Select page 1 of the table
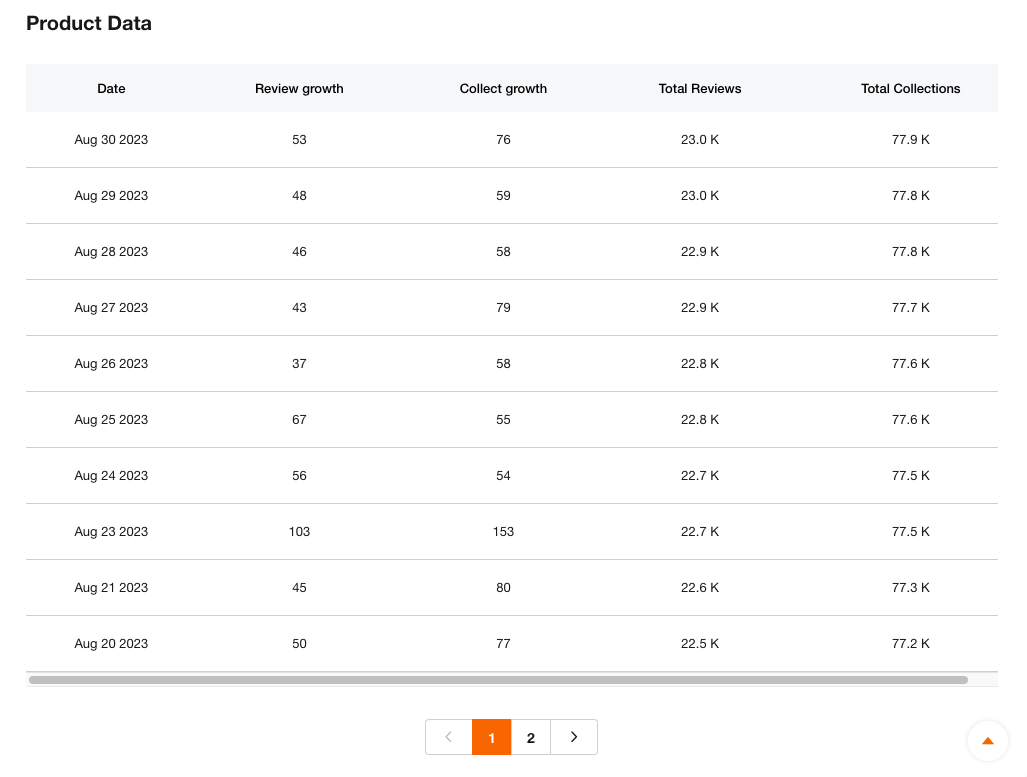 tap(491, 737)
